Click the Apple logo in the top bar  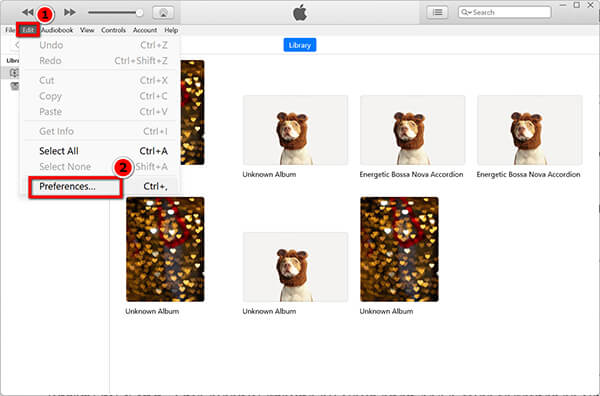[300, 13]
